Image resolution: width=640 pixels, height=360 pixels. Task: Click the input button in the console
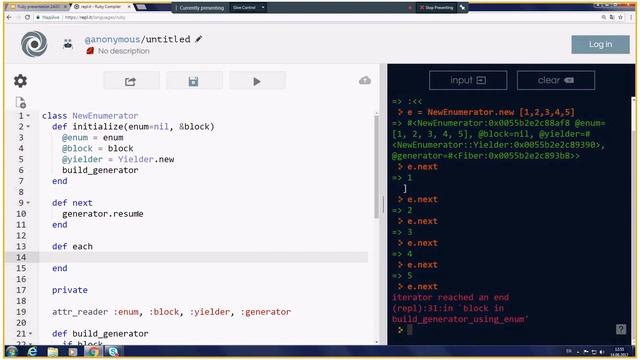tap(468, 80)
